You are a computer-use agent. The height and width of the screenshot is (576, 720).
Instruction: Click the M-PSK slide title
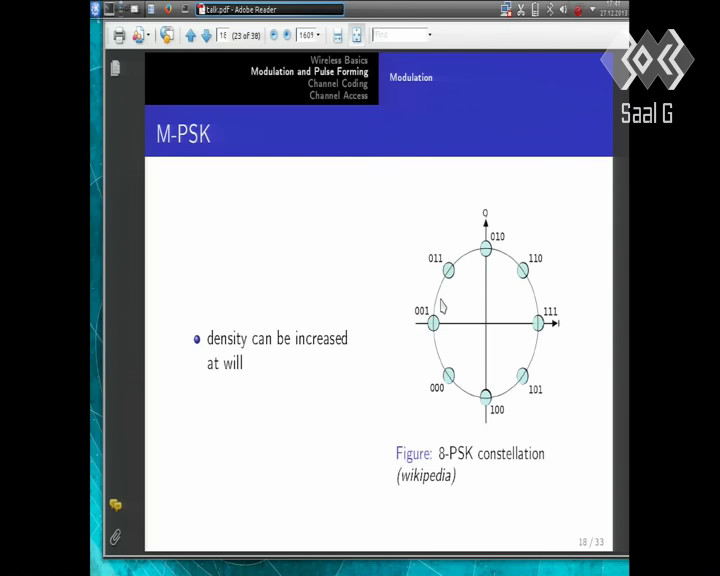(x=183, y=134)
